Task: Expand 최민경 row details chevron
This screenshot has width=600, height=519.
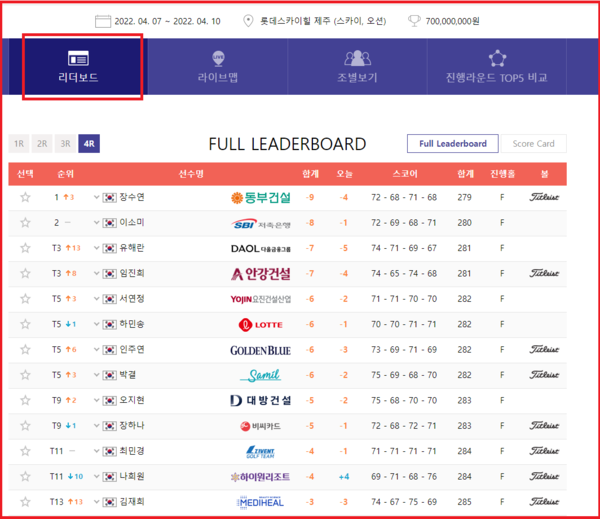Action: [x=96, y=451]
